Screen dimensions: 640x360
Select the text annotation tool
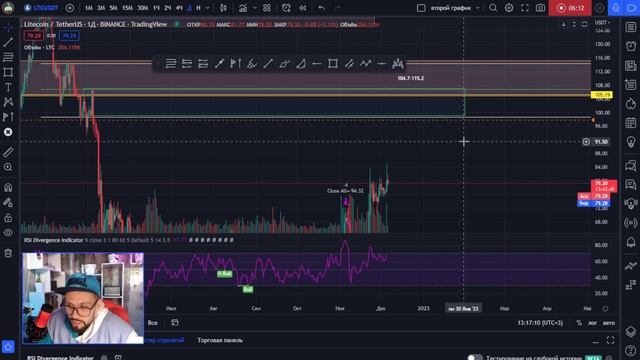pyautogui.click(x=8, y=87)
